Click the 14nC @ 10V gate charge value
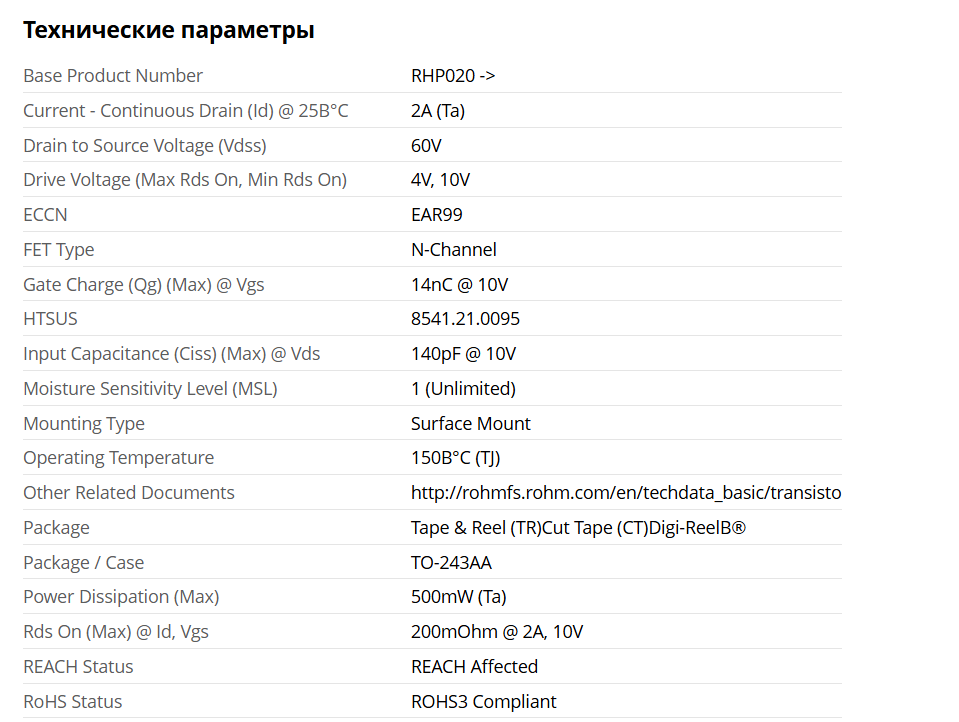The image size is (959, 722). pyautogui.click(x=459, y=285)
